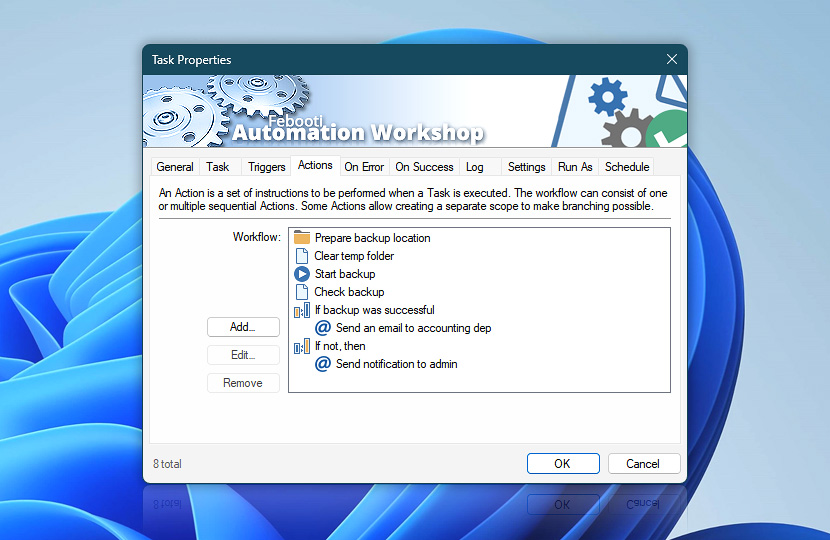
Task: Select the Clear temp folder action
Action: pyautogui.click(x=354, y=256)
